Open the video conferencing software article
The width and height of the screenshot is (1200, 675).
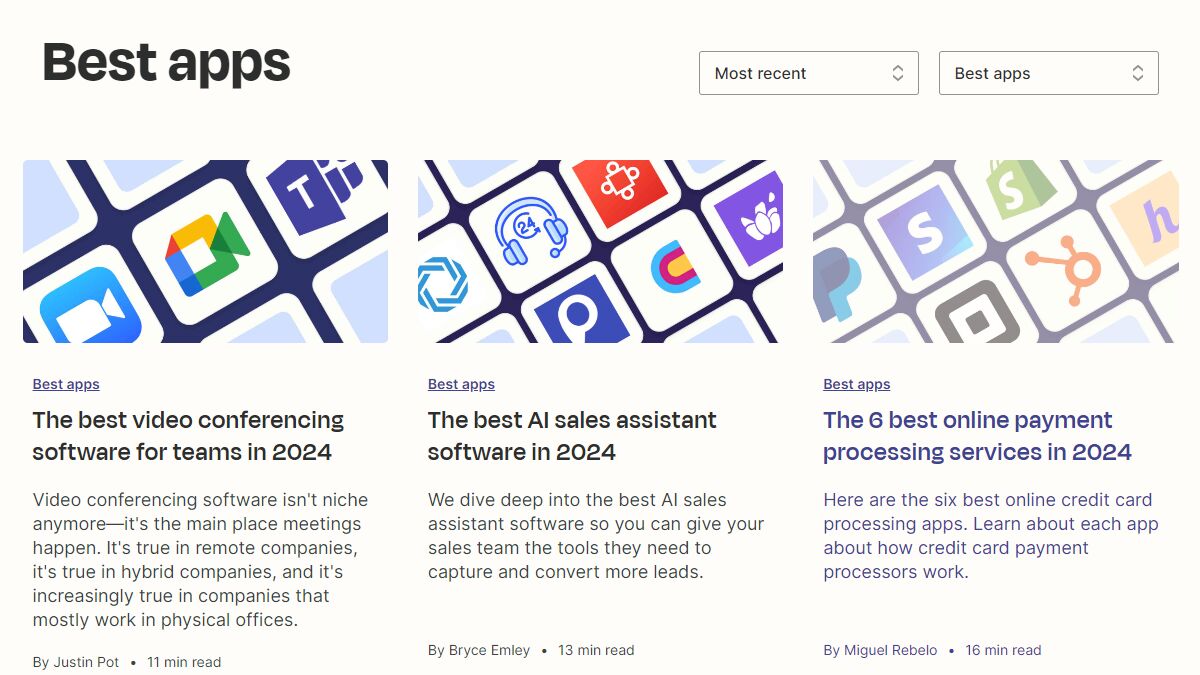pyautogui.click(x=188, y=436)
